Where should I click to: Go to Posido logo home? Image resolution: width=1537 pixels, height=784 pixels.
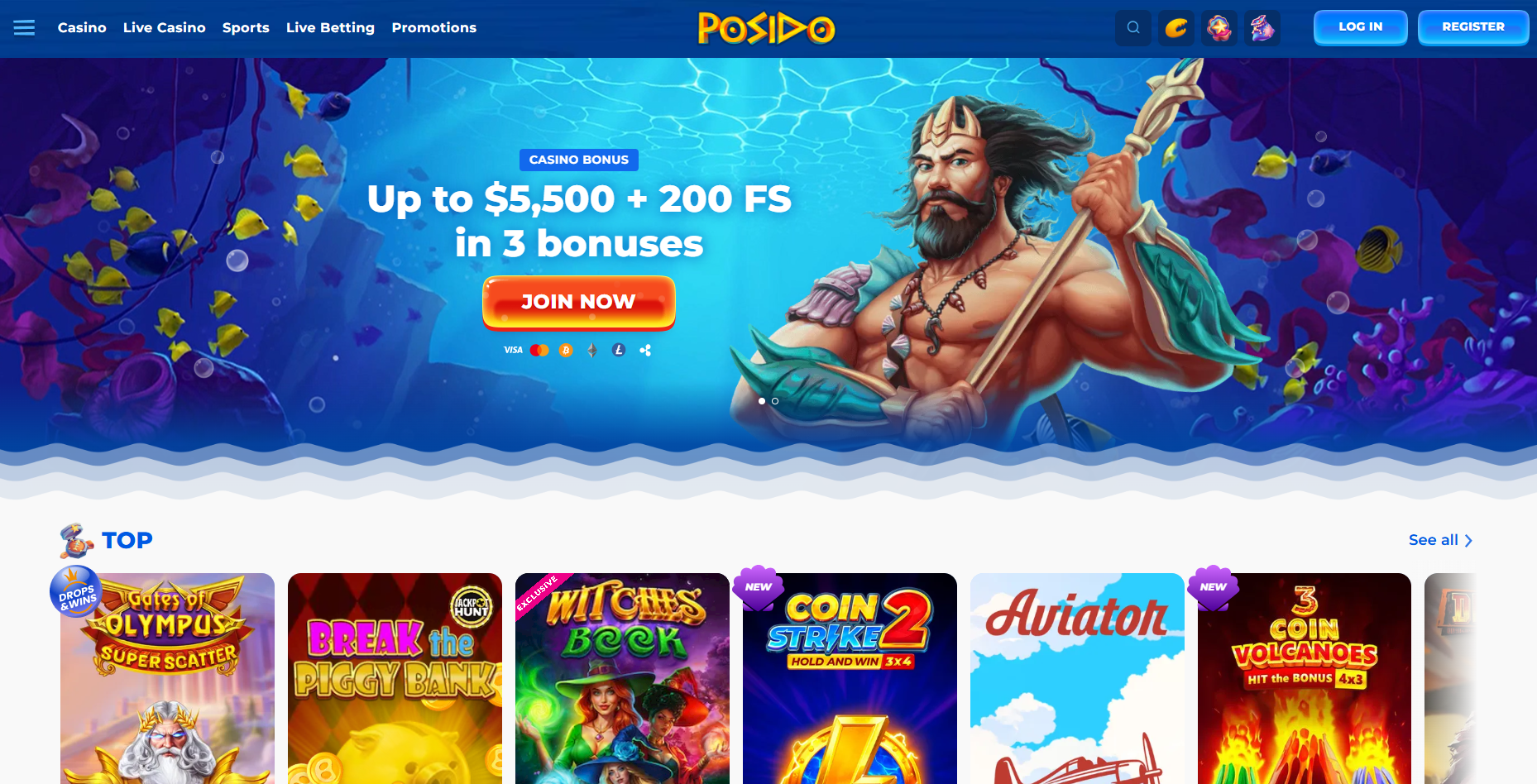click(x=767, y=28)
